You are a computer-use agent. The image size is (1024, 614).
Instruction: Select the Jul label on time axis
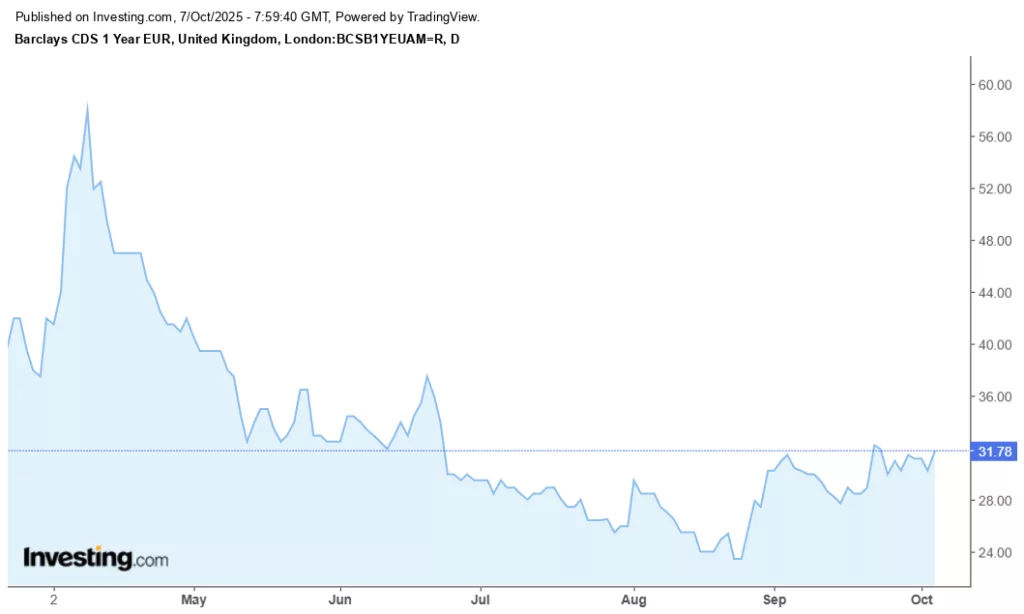pos(480,602)
